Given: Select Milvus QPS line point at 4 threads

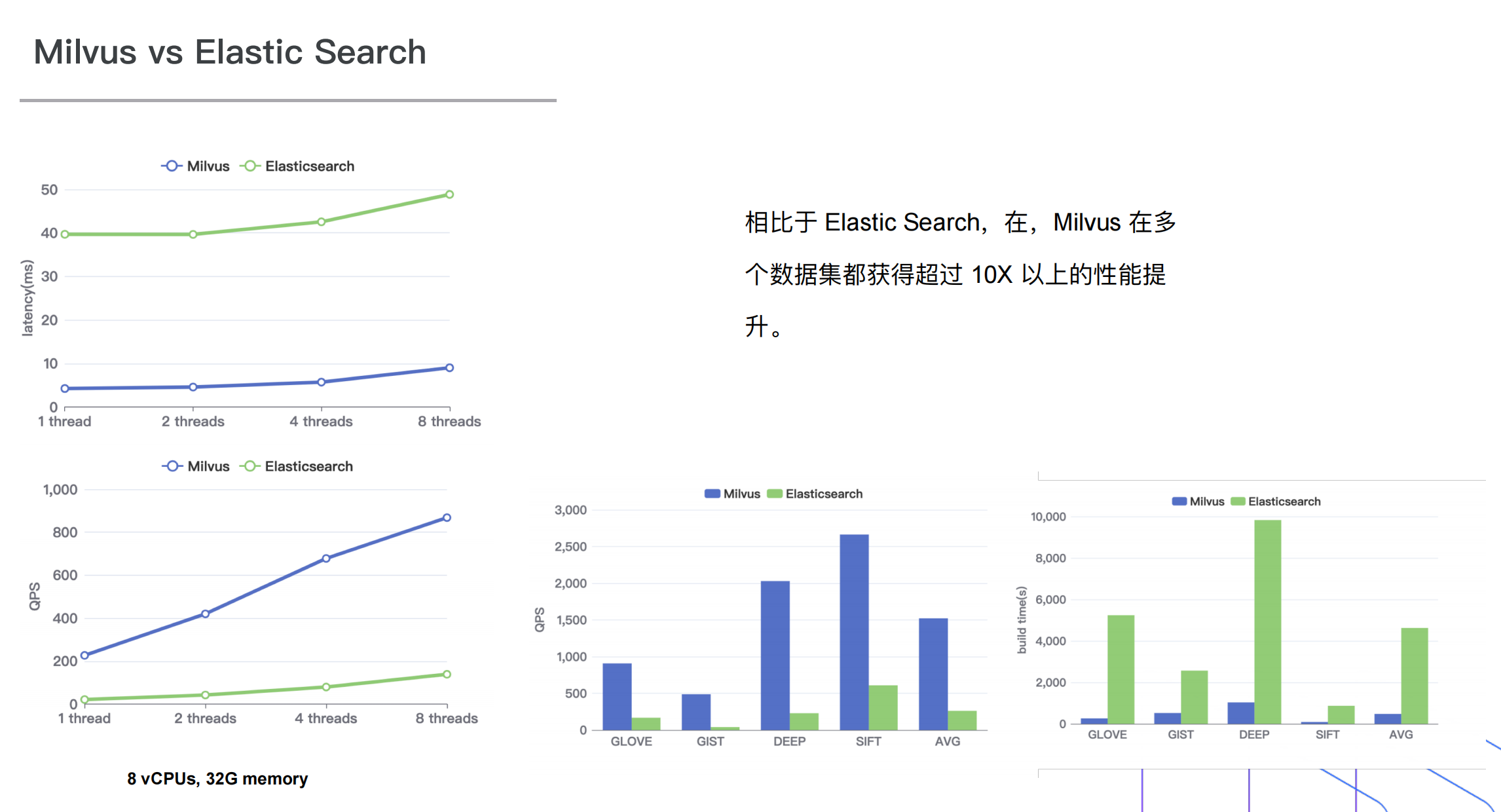Looking at the screenshot, I should [325, 559].
